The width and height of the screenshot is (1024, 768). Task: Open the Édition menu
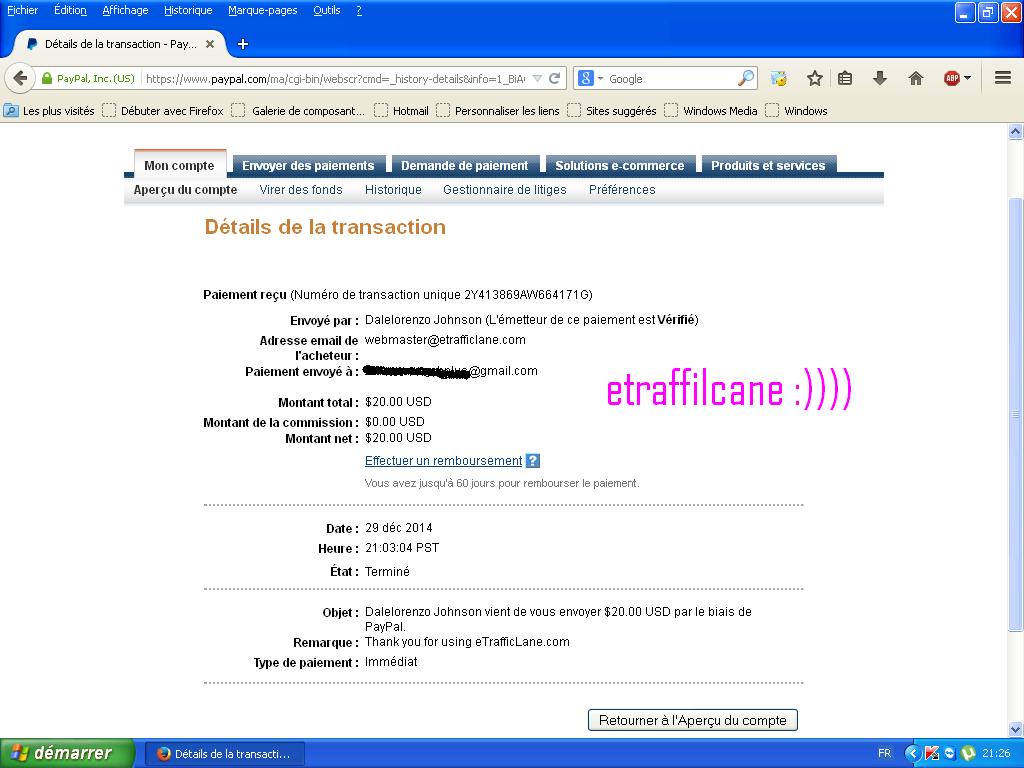[x=70, y=10]
